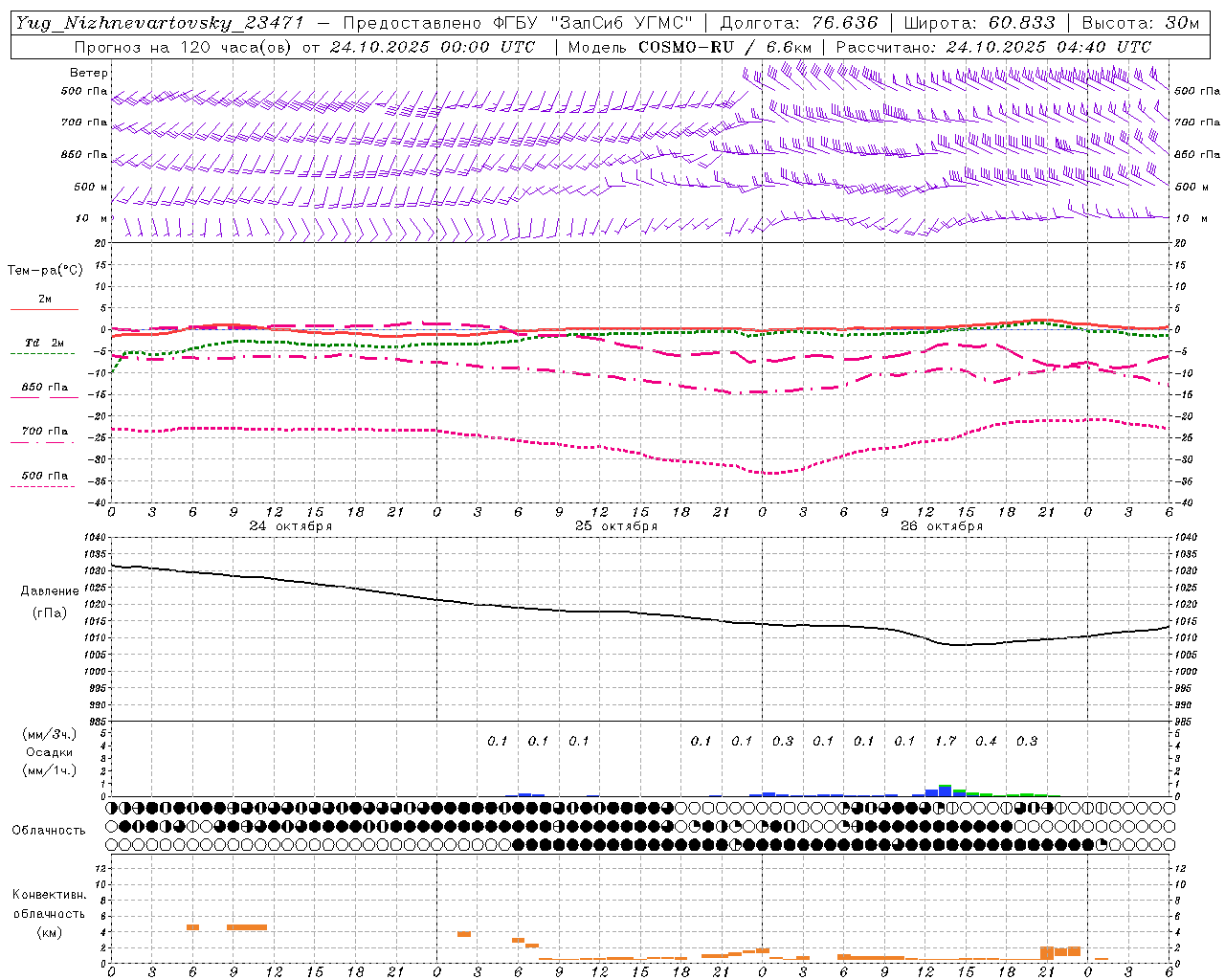Click the Td 2м dew point legend entry
Screen dimensions: 1225x980
coord(45,343)
